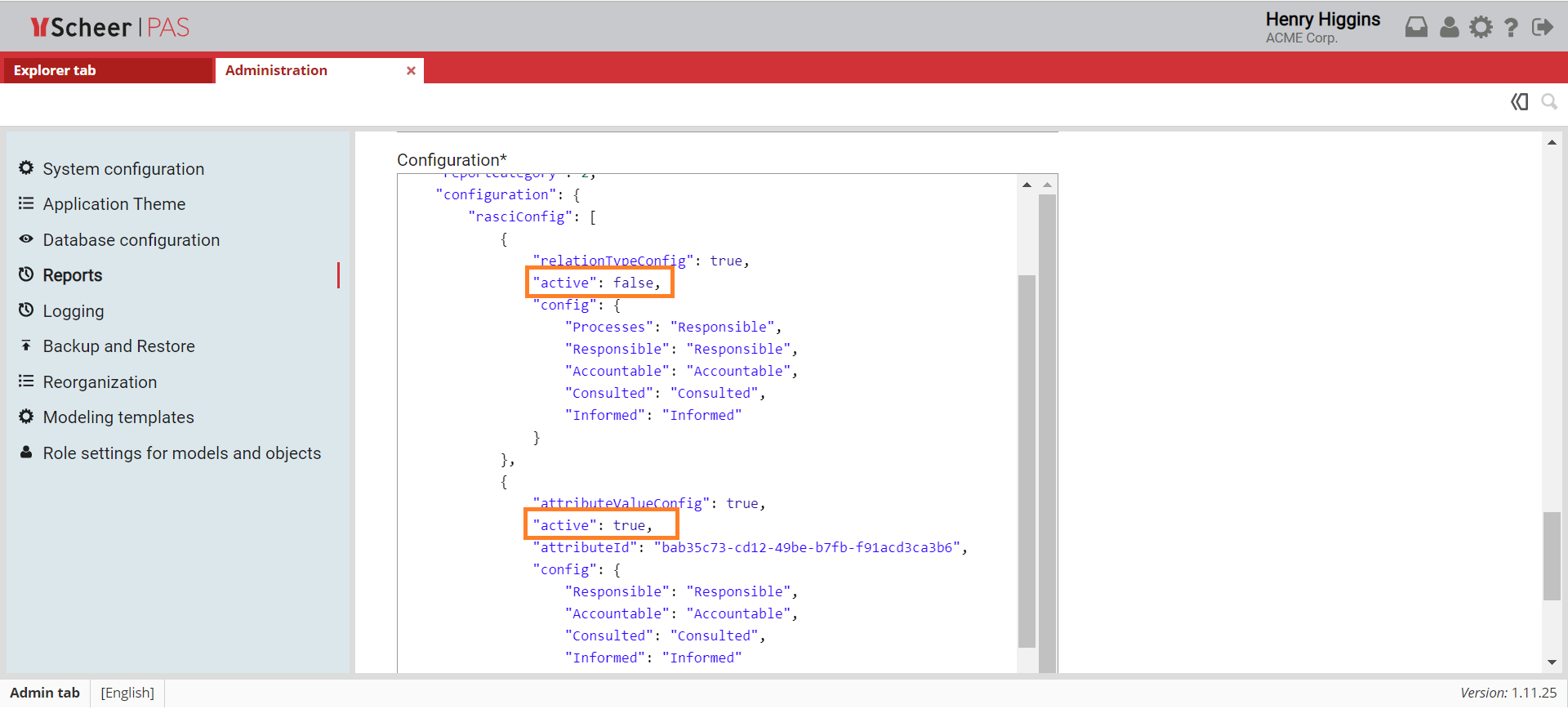Click the user profile icon
The height and width of the screenshot is (709, 1568).
(x=1449, y=28)
